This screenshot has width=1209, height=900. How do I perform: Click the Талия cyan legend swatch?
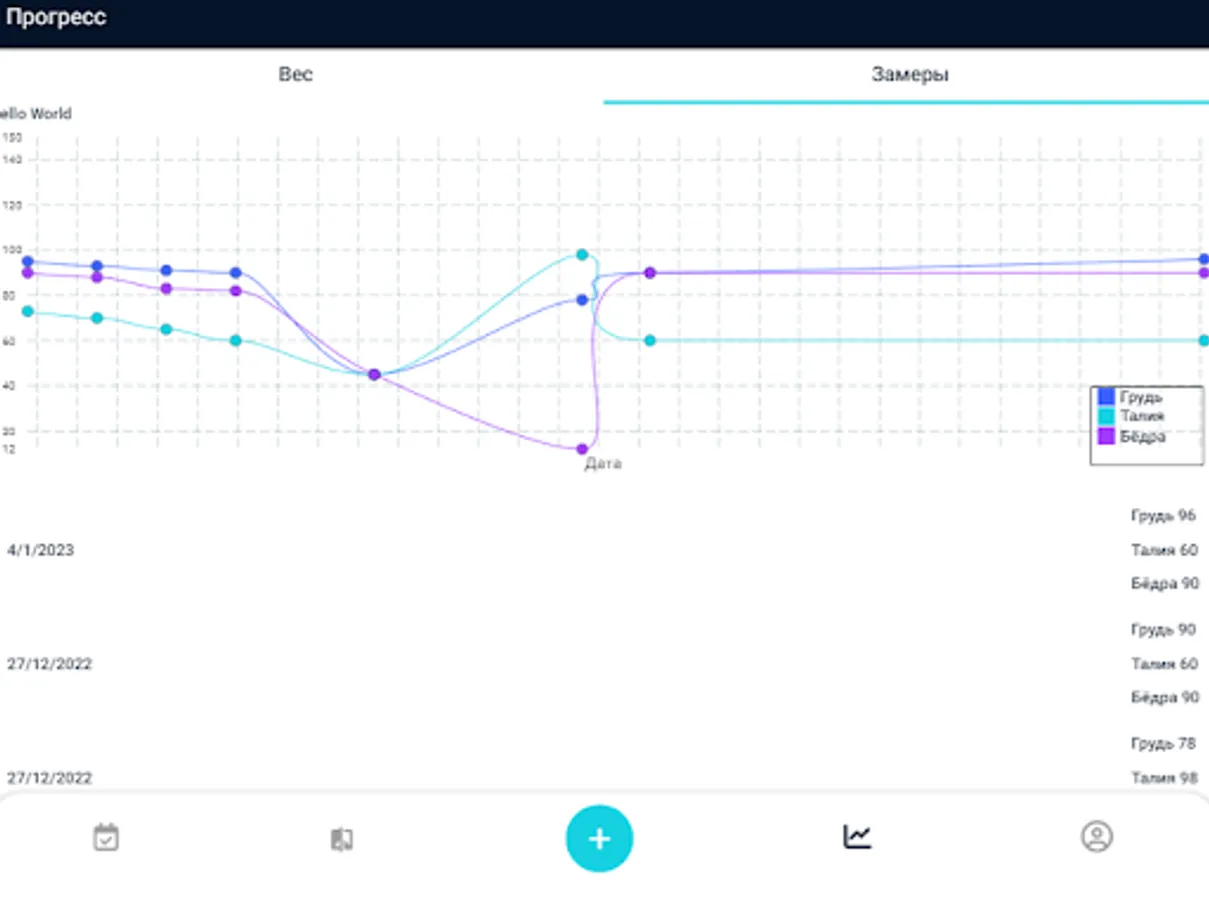point(1106,416)
